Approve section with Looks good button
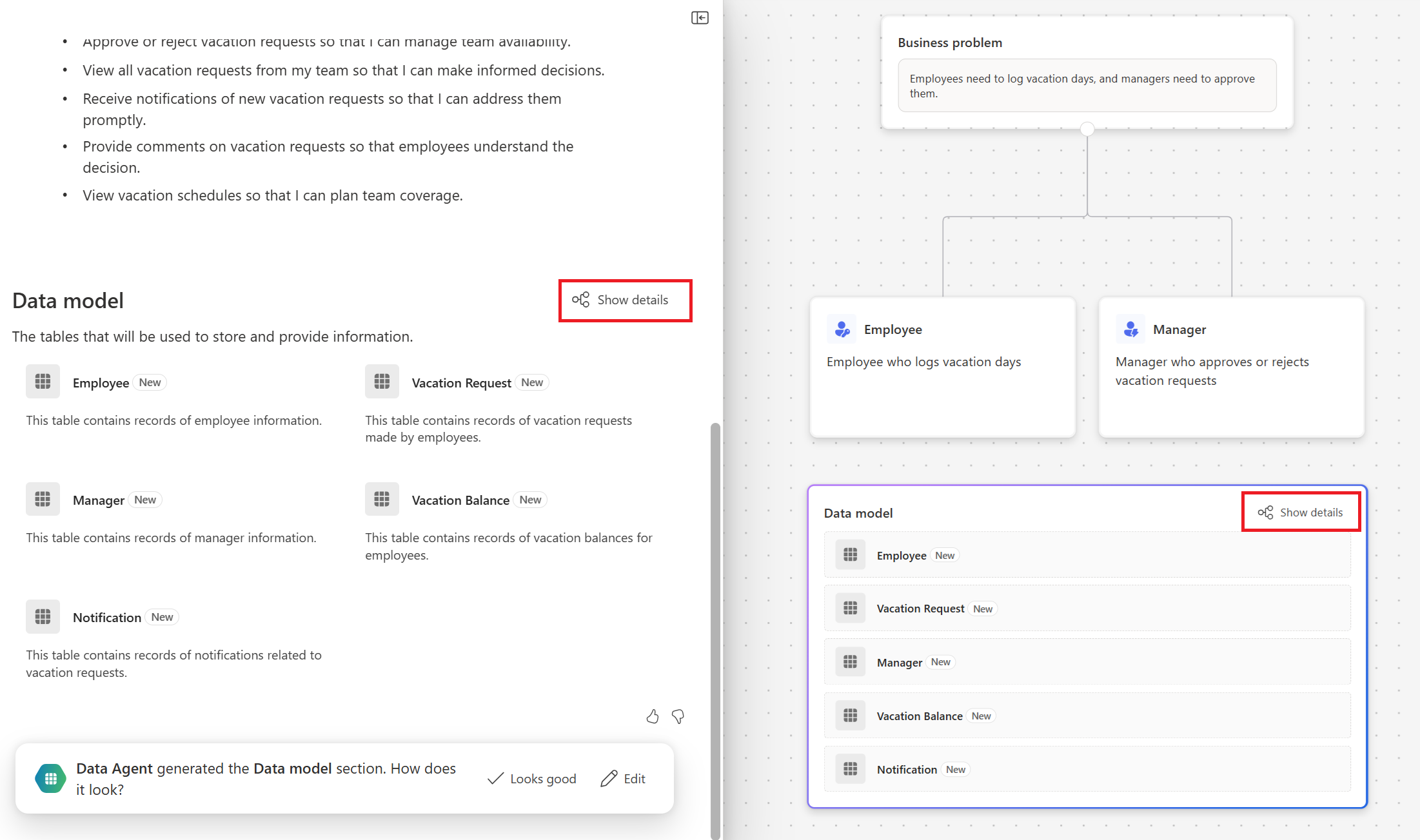Viewport: 1420px width, 840px height. [x=532, y=779]
